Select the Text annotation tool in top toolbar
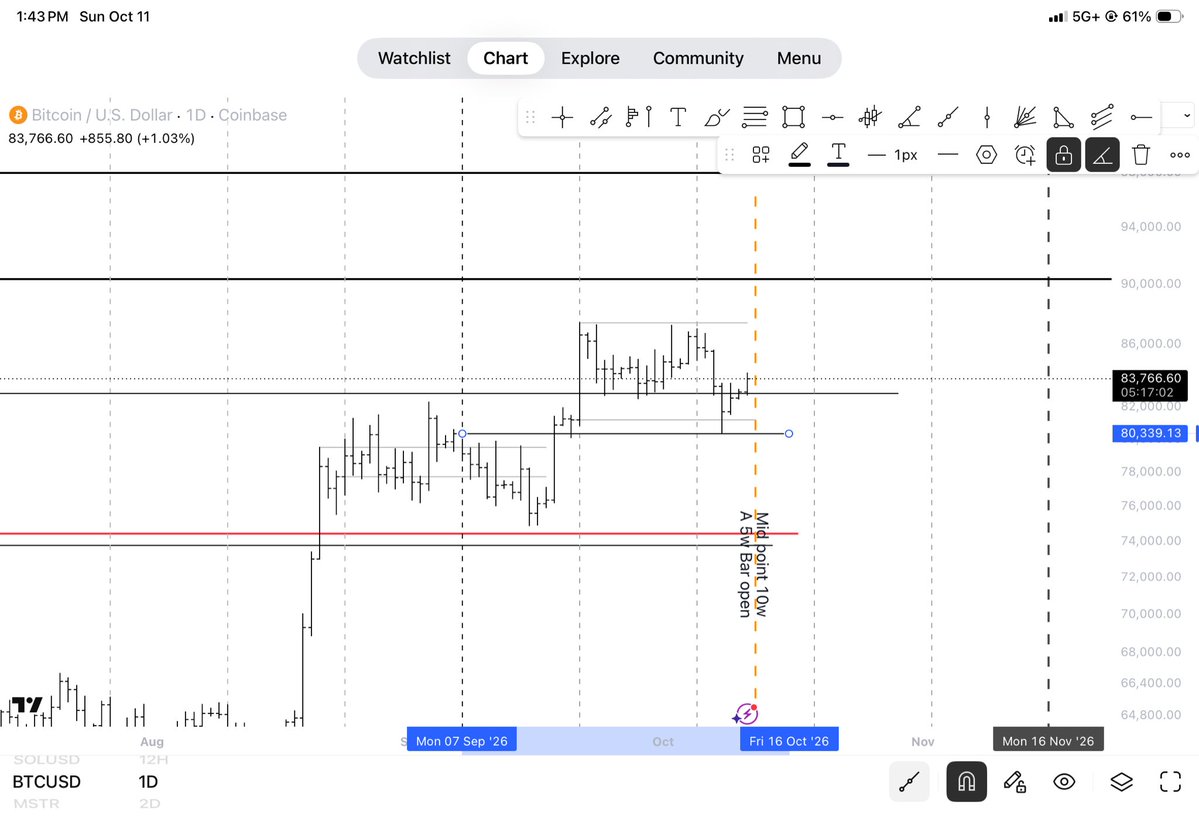The width and height of the screenshot is (1199, 834). [x=677, y=117]
